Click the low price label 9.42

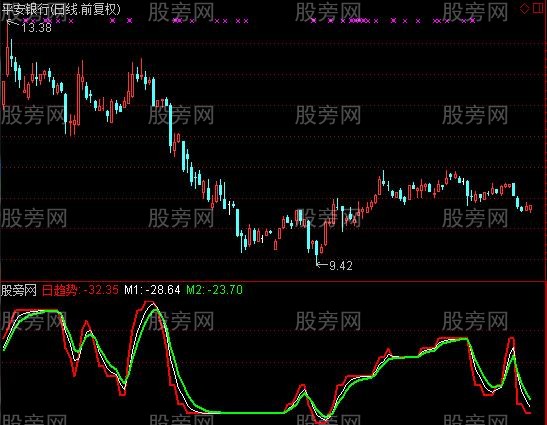click(x=341, y=266)
